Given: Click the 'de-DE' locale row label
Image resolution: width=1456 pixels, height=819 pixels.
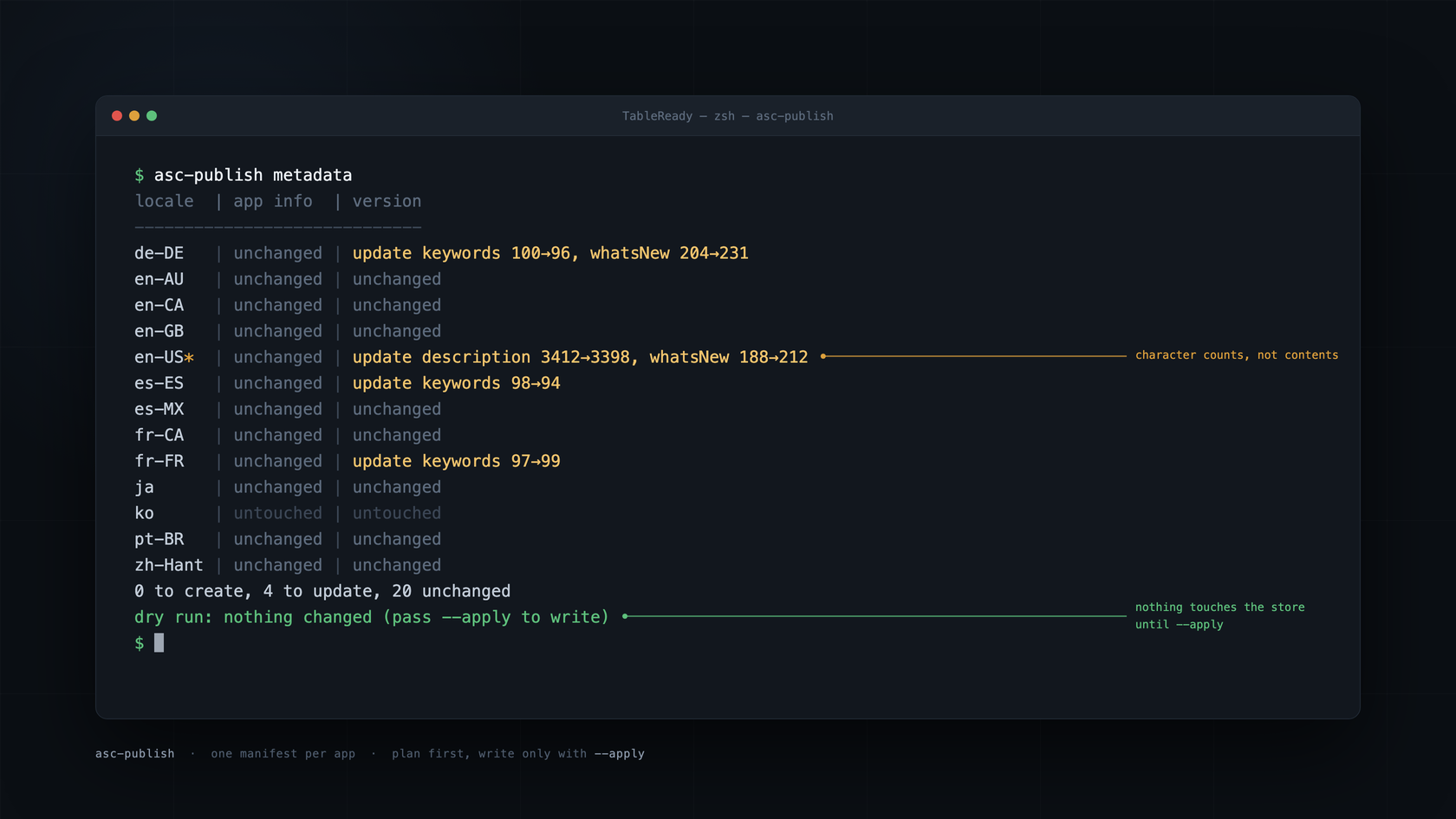Looking at the screenshot, I should tap(159, 253).
